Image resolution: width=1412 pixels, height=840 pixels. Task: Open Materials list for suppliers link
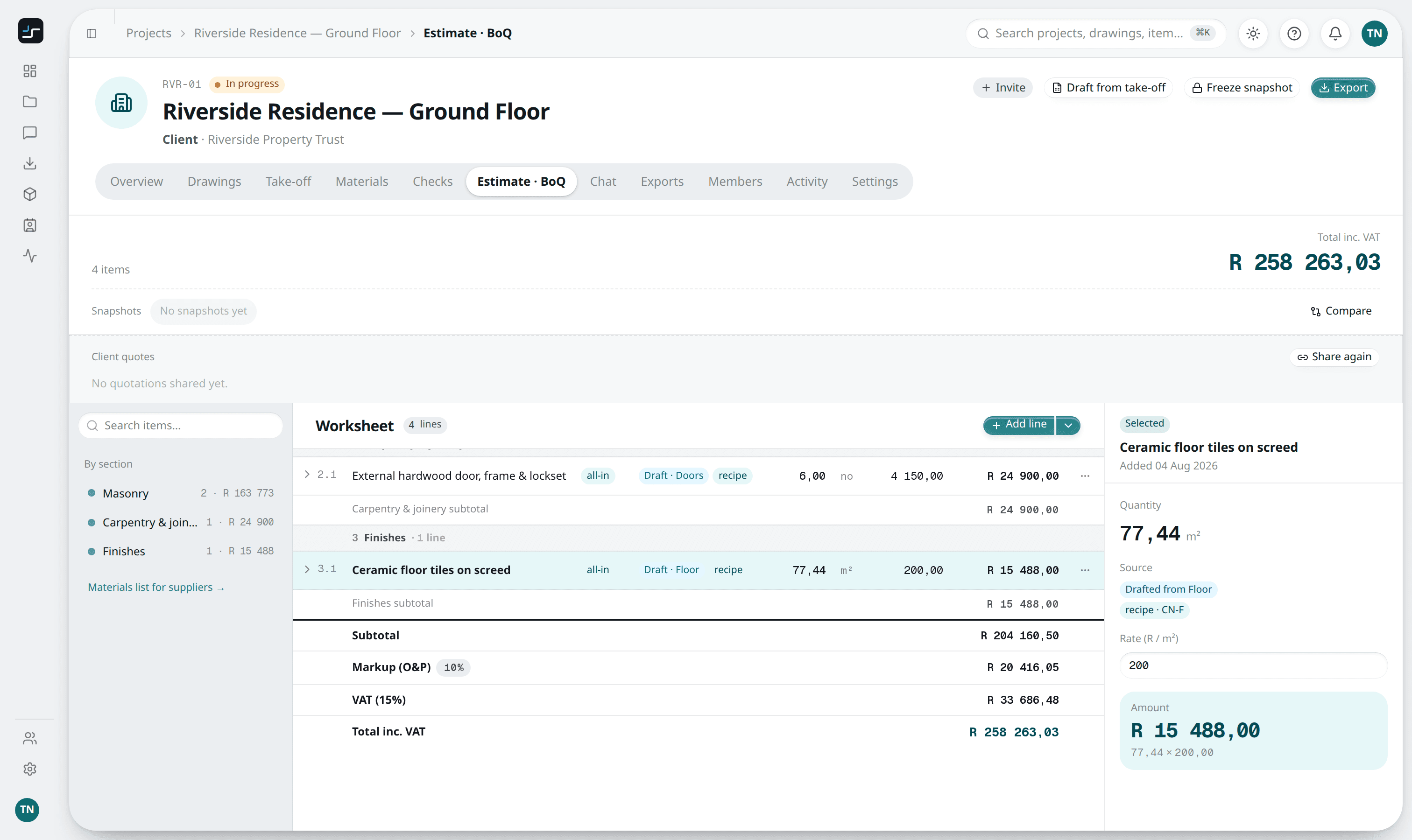pyautogui.click(x=156, y=588)
